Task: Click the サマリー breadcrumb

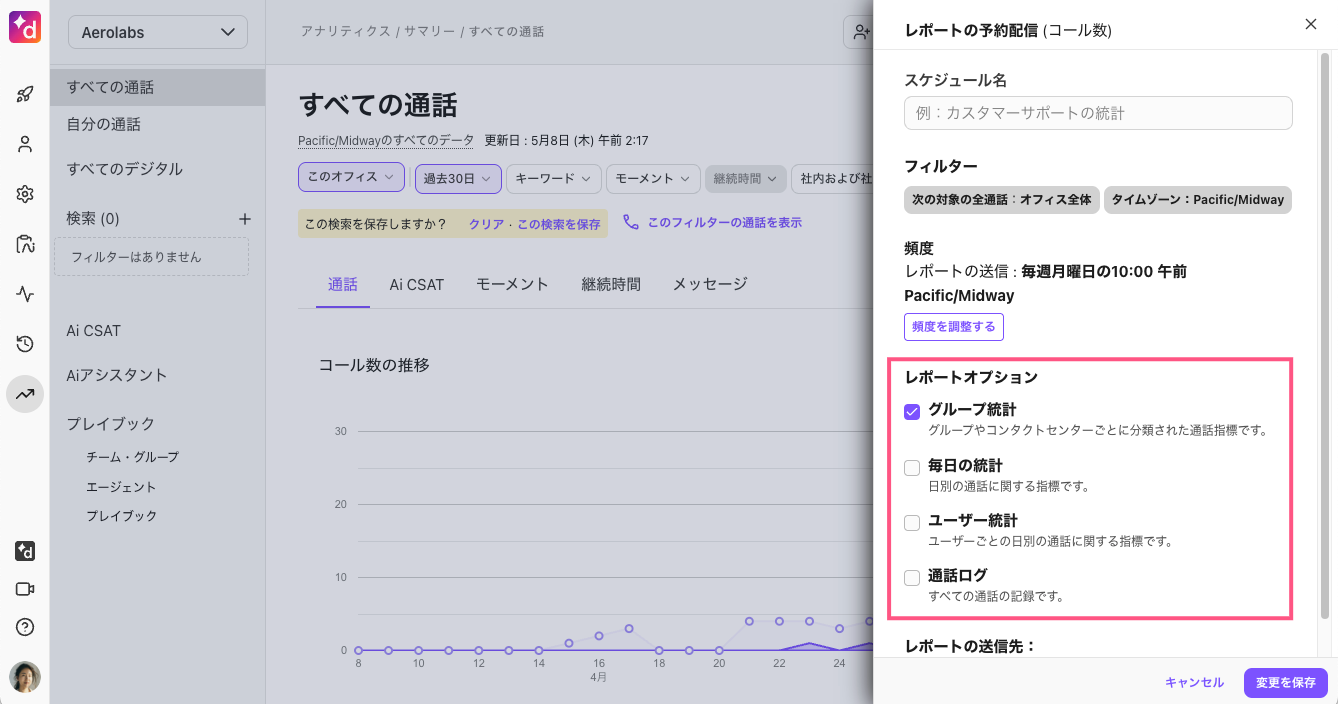Action: (x=430, y=32)
